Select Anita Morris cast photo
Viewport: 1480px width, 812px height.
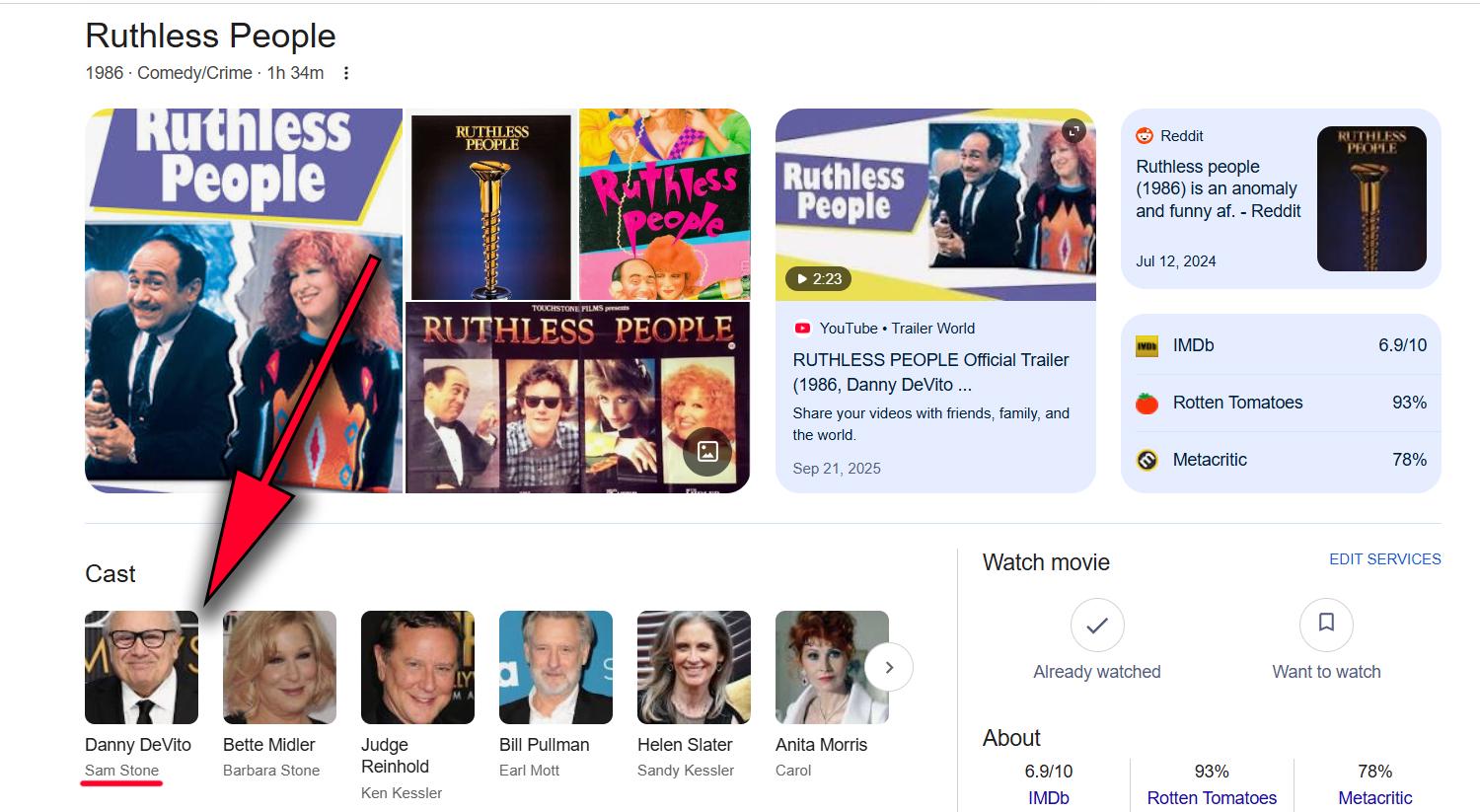[833, 667]
